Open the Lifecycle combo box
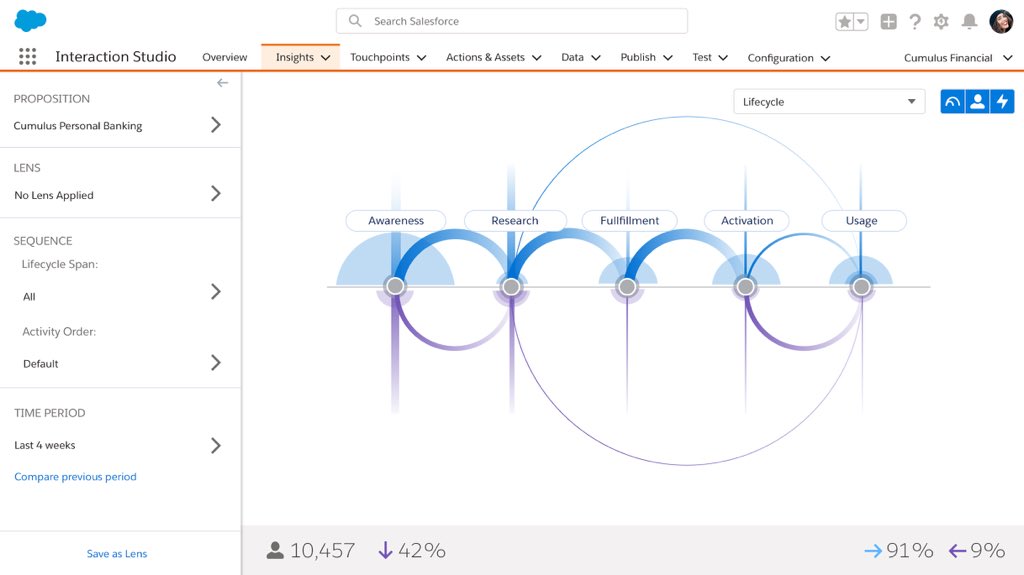The width and height of the screenshot is (1024, 575). 829,101
